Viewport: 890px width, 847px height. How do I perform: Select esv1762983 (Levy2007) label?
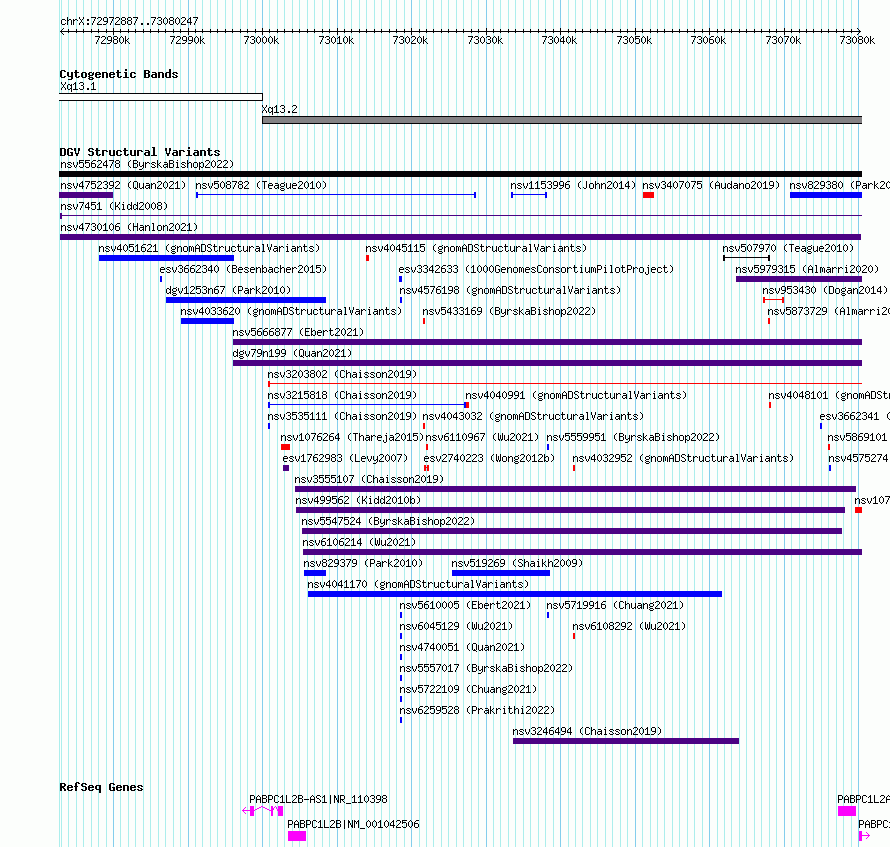pos(345,459)
